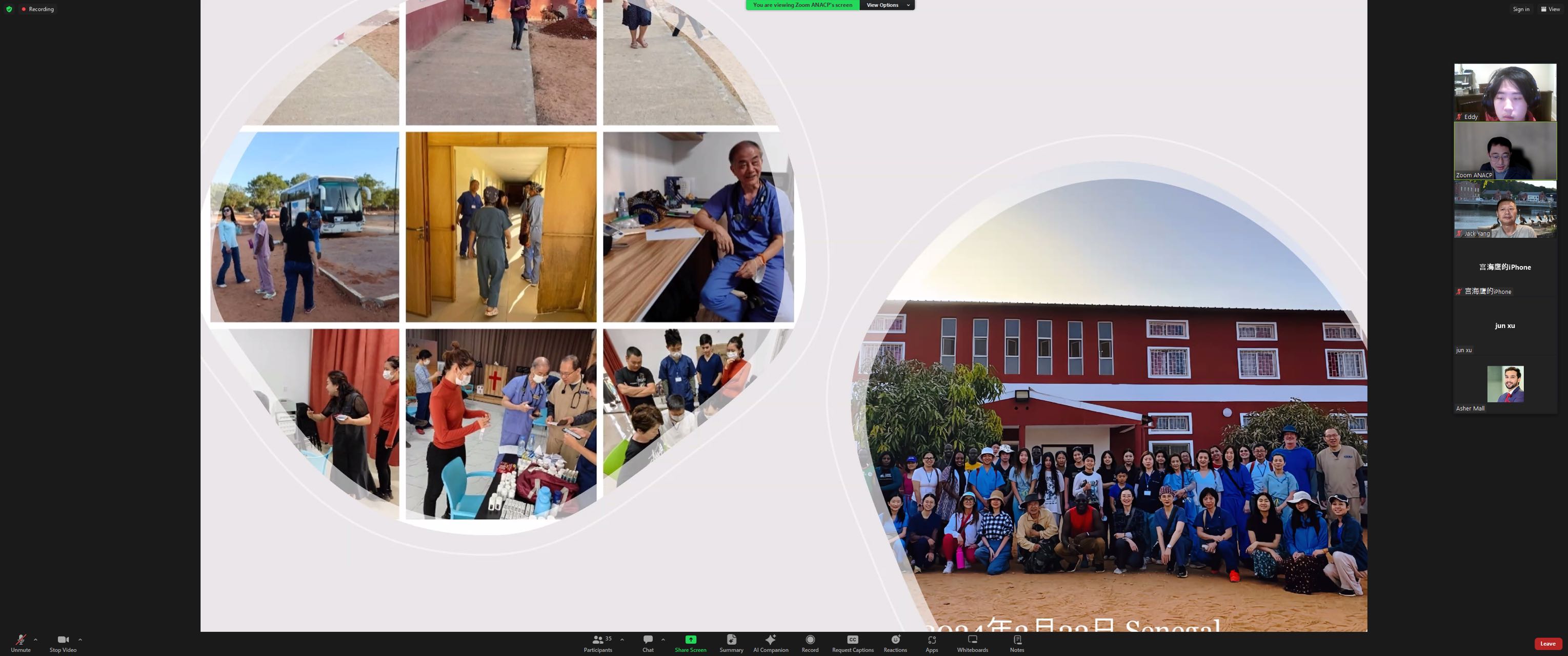
Task: Open Notes
Action: (1017, 643)
